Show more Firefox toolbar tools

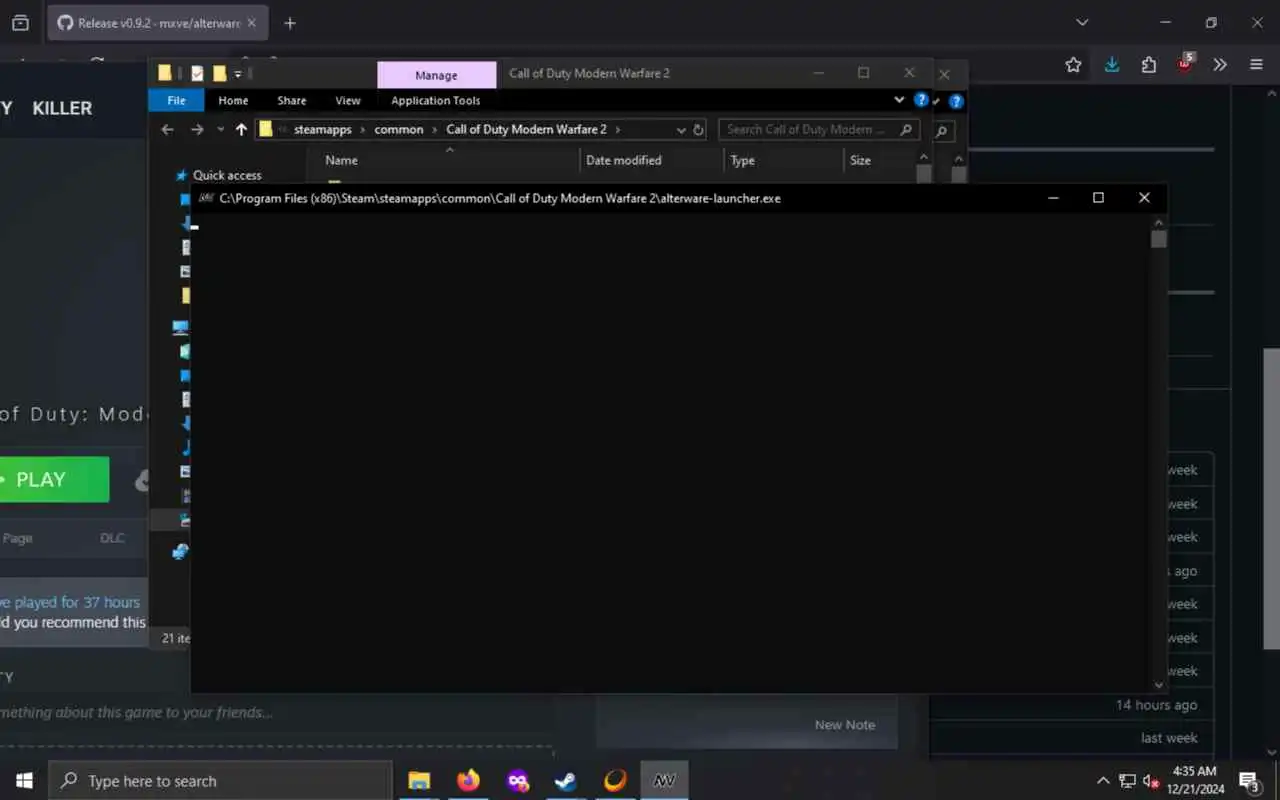(1220, 65)
